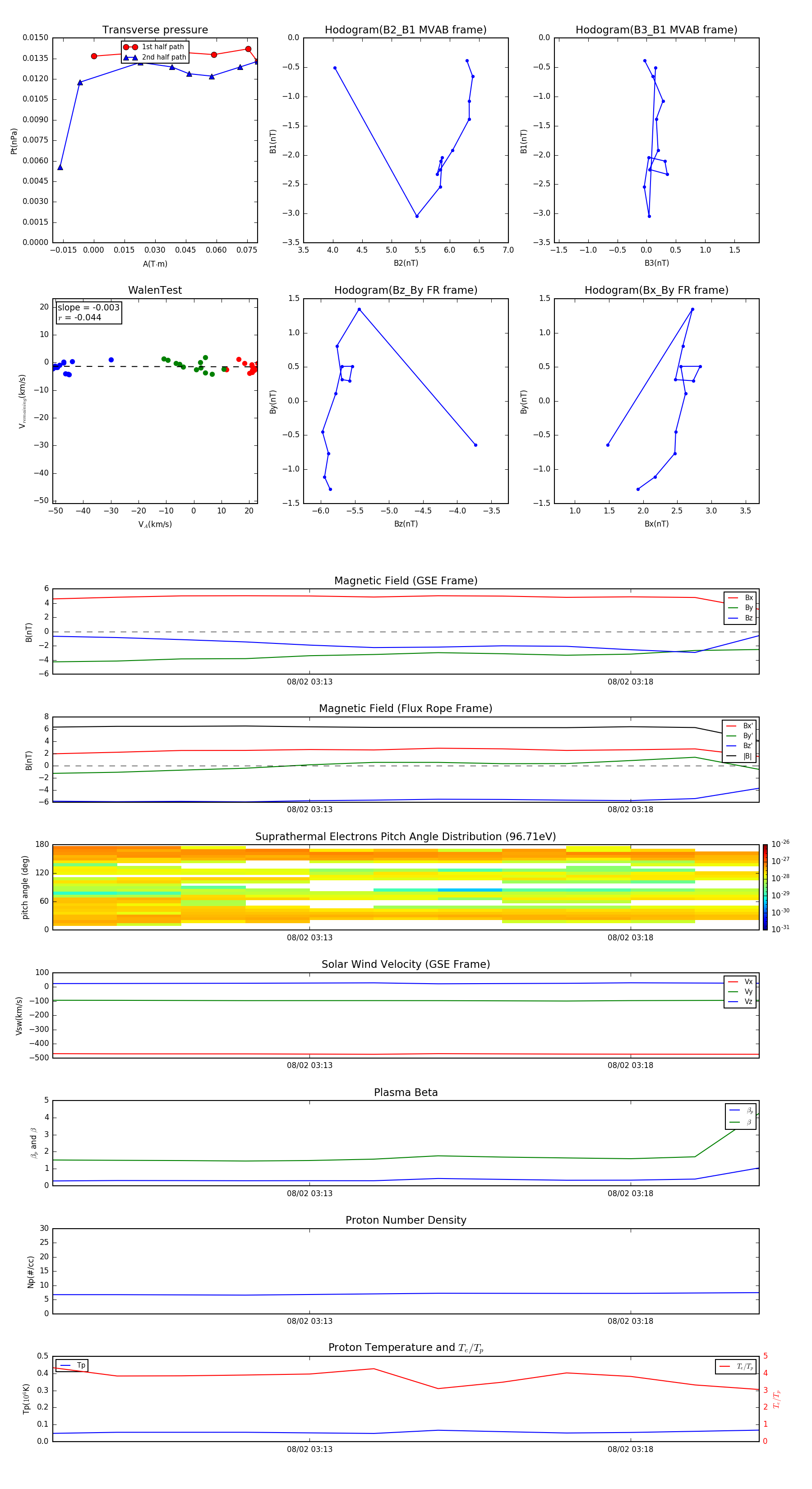Image resolution: width=812 pixels, height=1489 pixels.
Task: Click the 'Magnetic Field (GSE Frame)' title
Action: coord(406,581)
